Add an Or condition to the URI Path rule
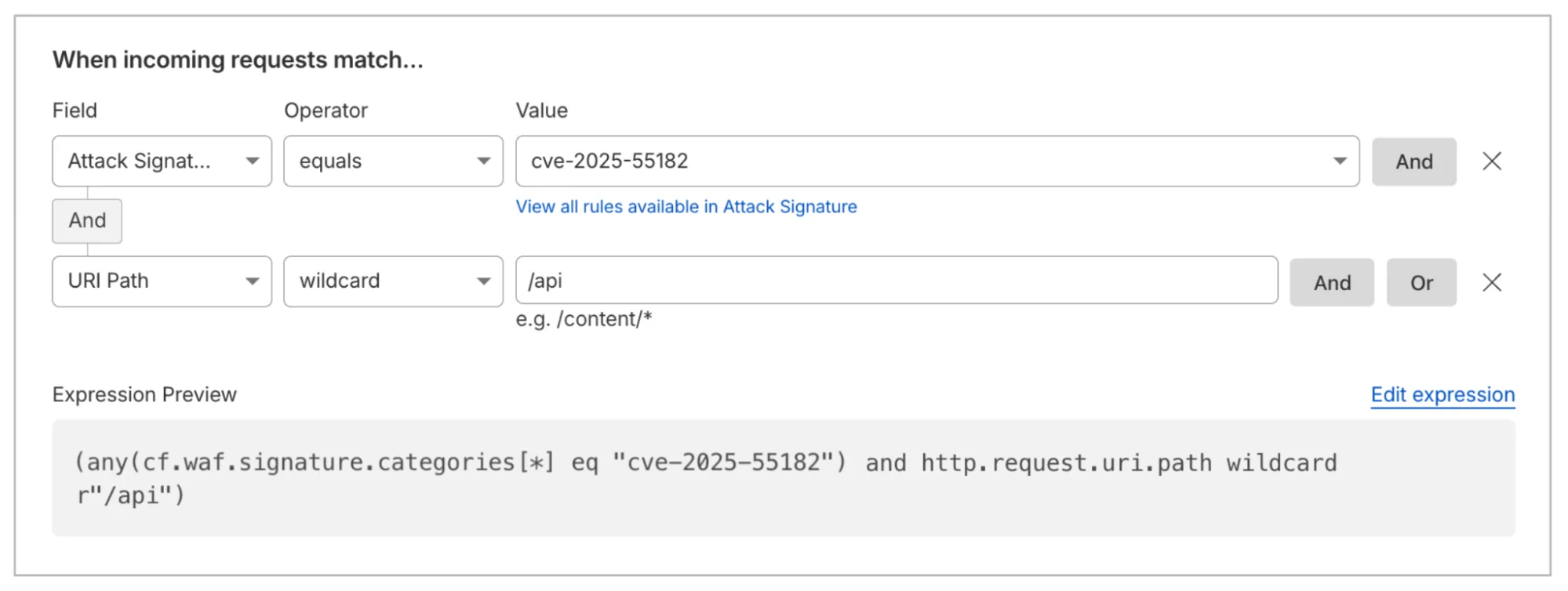The width and height of the screenshot is (1568, 591). click(x=1421, y=282)
